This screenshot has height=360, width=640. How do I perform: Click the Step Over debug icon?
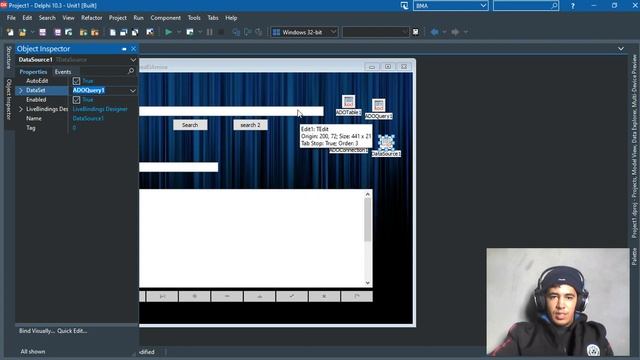click(x=247, y=32)
